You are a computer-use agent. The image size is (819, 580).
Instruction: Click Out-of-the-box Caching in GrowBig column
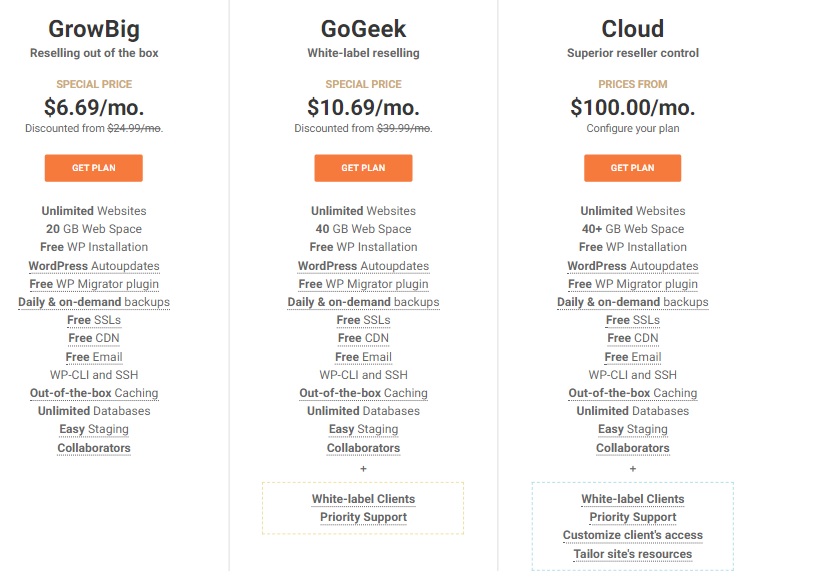(x=94, y=393)
